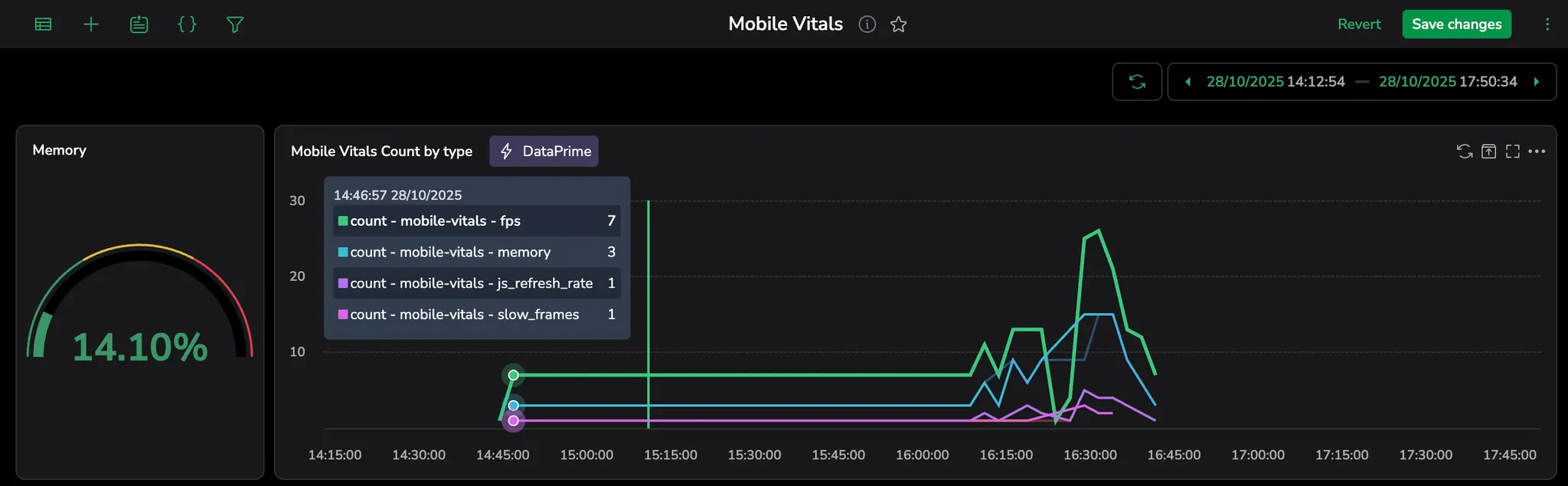Click the Save changes button
This screenshot has width=1568, height=486.
click(1456, 24)
